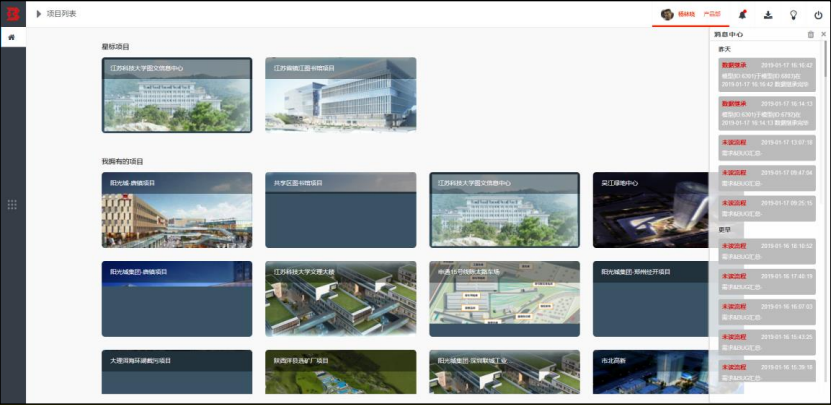Open the starred 江苏省镇江图书馆项目 card
Image resolution: width=831 pixels, height=405 pixels.
(x=341, y=94)
